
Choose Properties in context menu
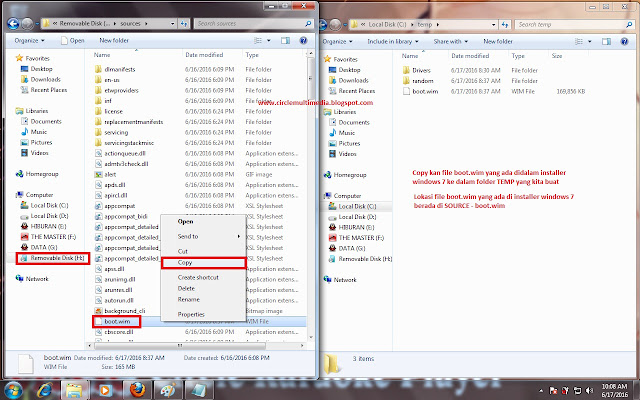pyautogui.click(x=191, y=314)
